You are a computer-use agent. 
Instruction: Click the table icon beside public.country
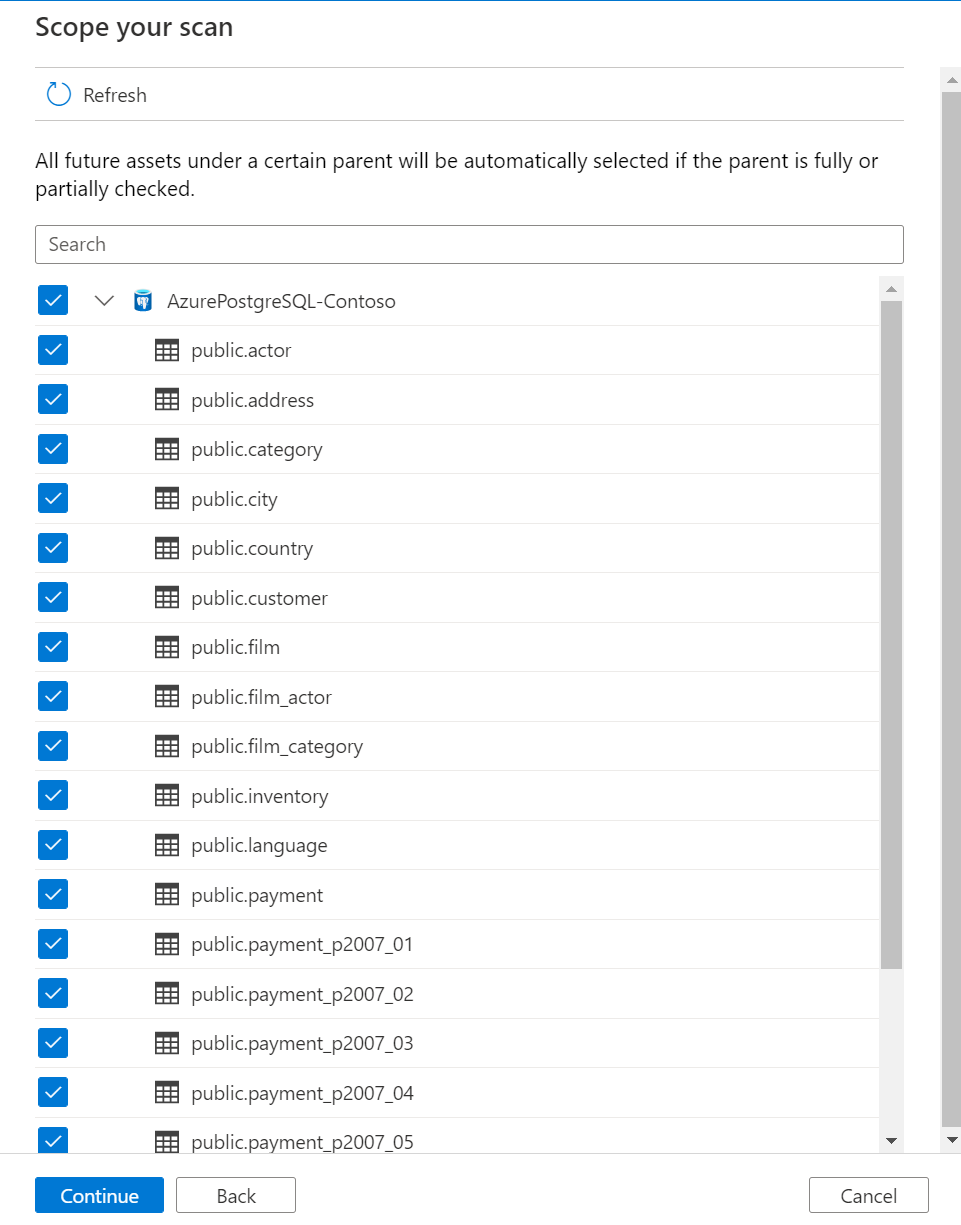[167, 549]
